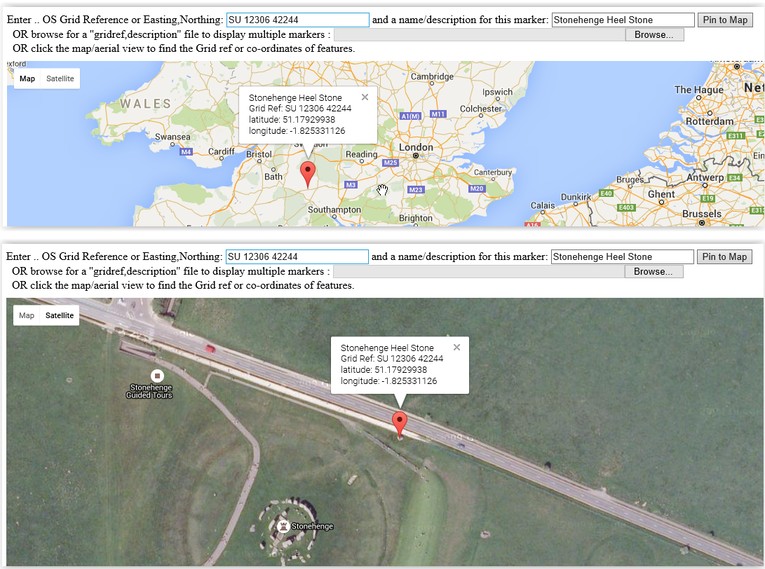Screen dimensions: 765x569
Task: Click Rotterdam label on the map
Action: coord(709,121)
